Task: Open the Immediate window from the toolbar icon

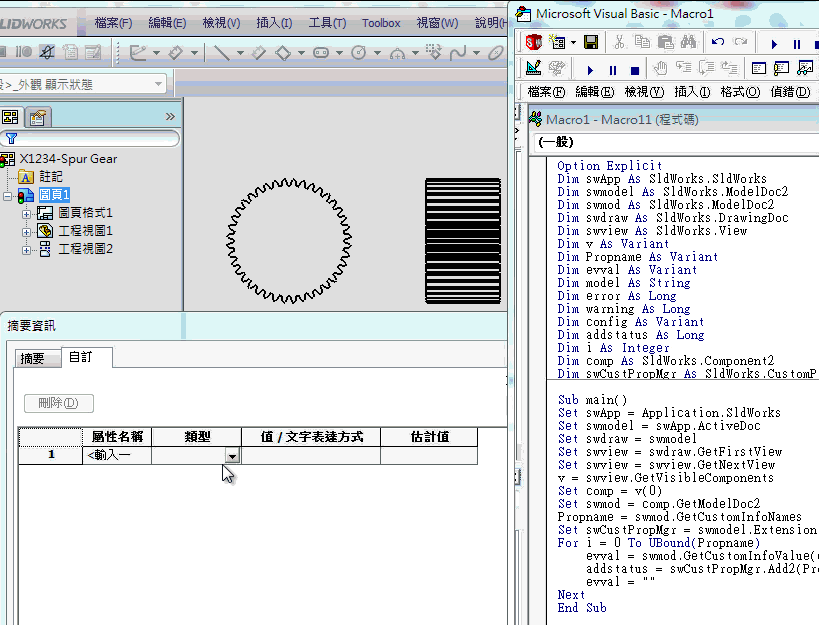Action: click(x=780, y=67)
